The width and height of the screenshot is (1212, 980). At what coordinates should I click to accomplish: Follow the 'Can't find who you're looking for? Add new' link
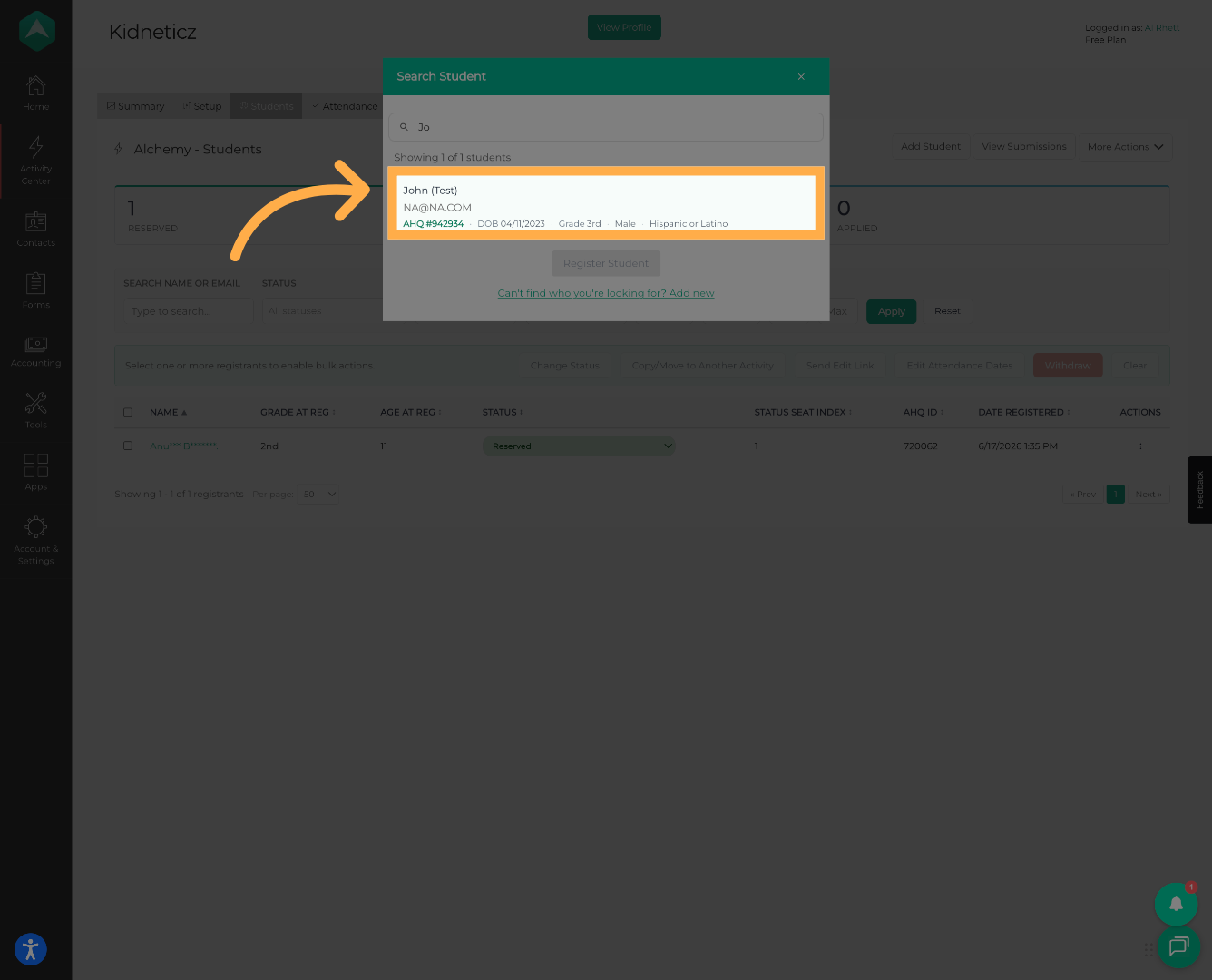coord(606,293)
